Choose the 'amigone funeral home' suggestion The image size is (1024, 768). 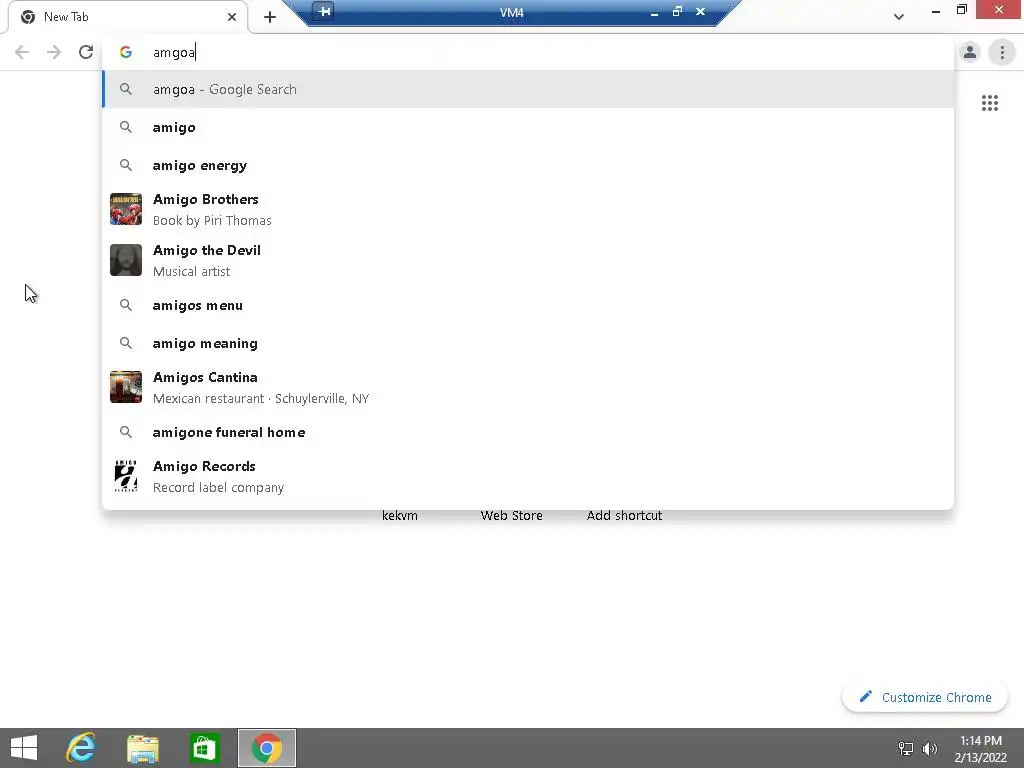click(x=528, y=432)
